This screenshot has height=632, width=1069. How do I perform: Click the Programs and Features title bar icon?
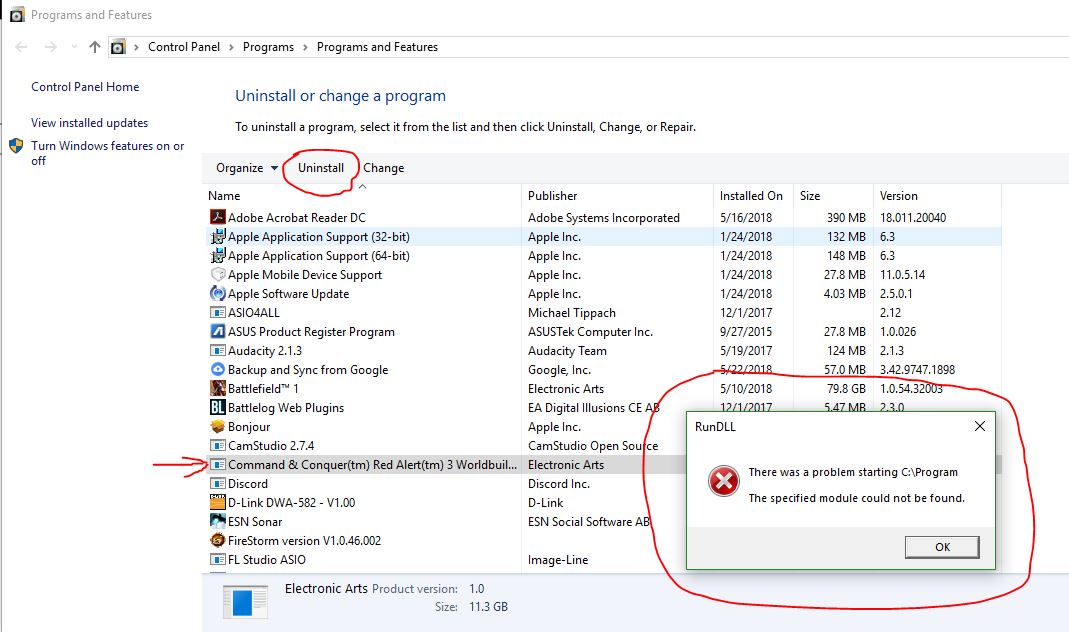[x=17, y=14]
